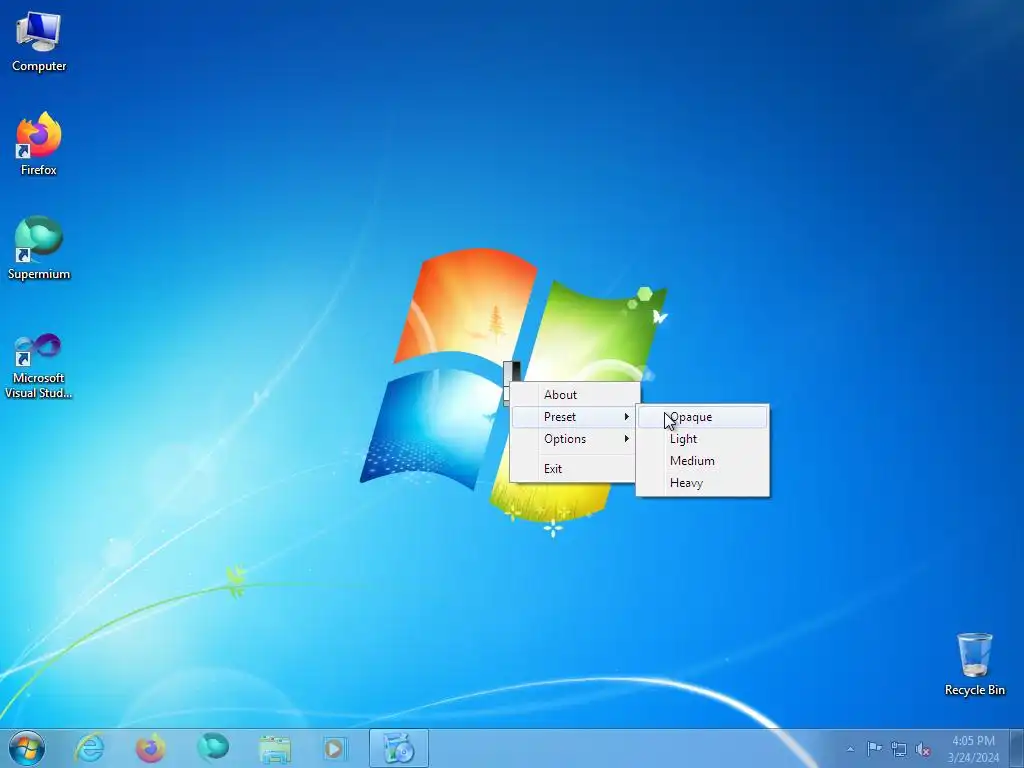Screen dimensions: 1024x768
Task: Launch Supermium from the taskbar
Action: [213, 748]
